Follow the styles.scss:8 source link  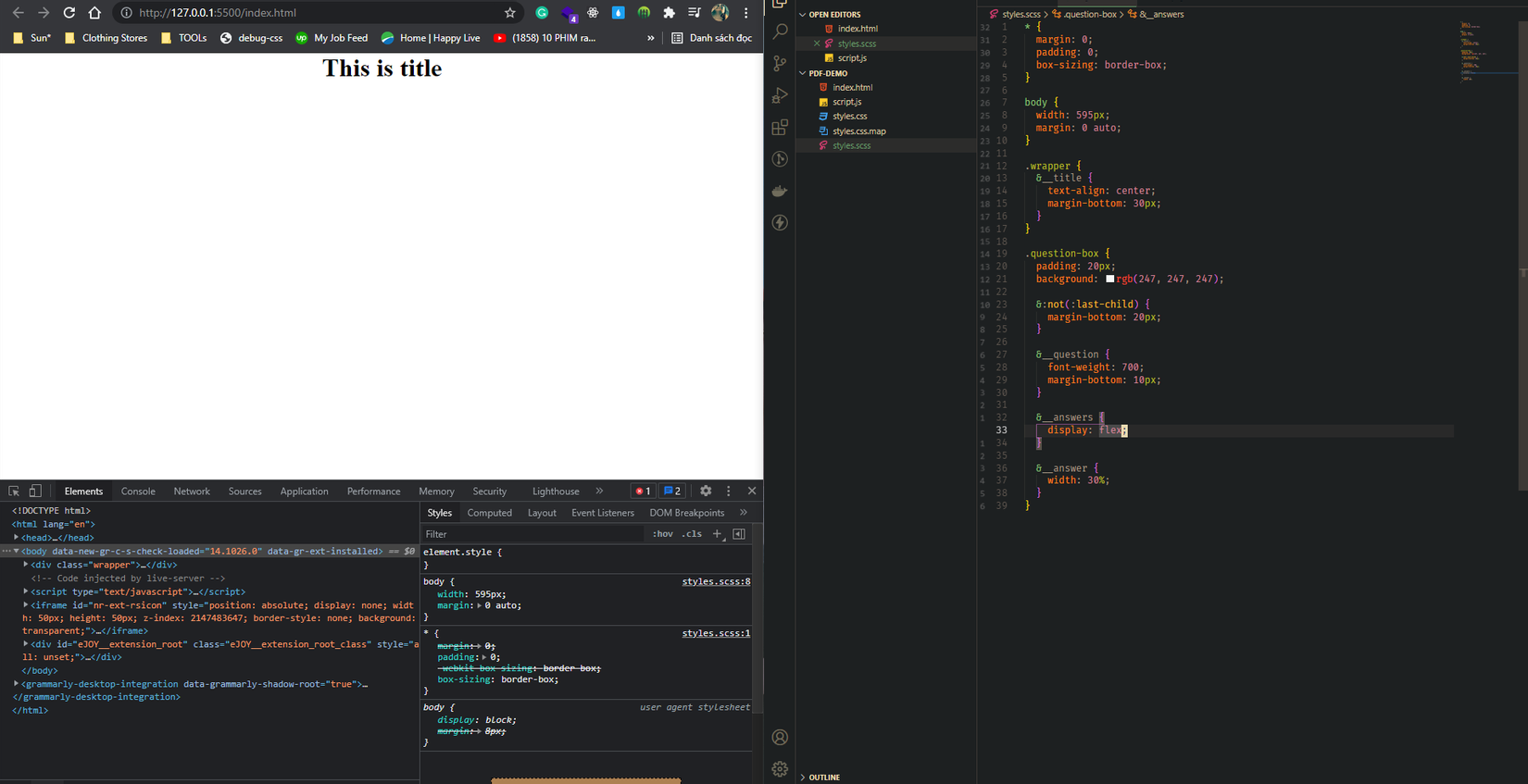click(716, 581)
